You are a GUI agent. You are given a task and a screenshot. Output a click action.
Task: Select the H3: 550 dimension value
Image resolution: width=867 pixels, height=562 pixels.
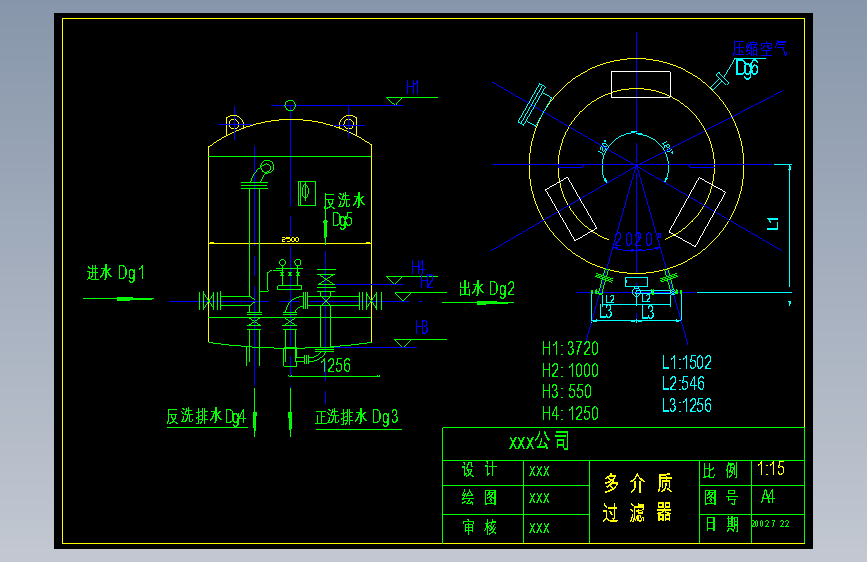(x=567, y=392)
